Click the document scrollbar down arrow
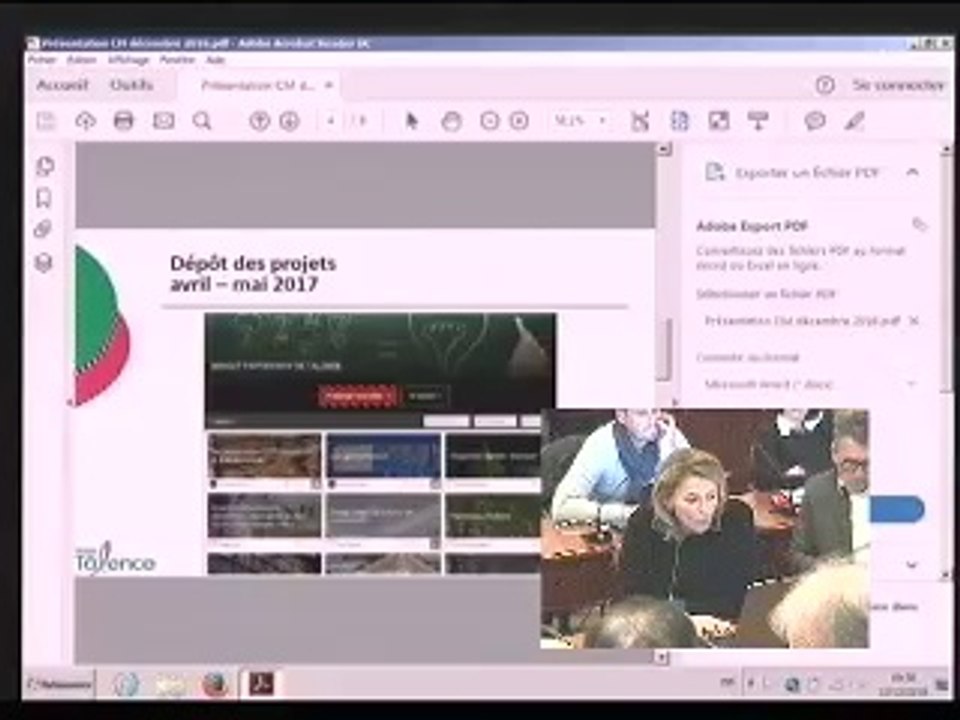The width and height of the screenshot is (960, 720). tap(662, 657)
